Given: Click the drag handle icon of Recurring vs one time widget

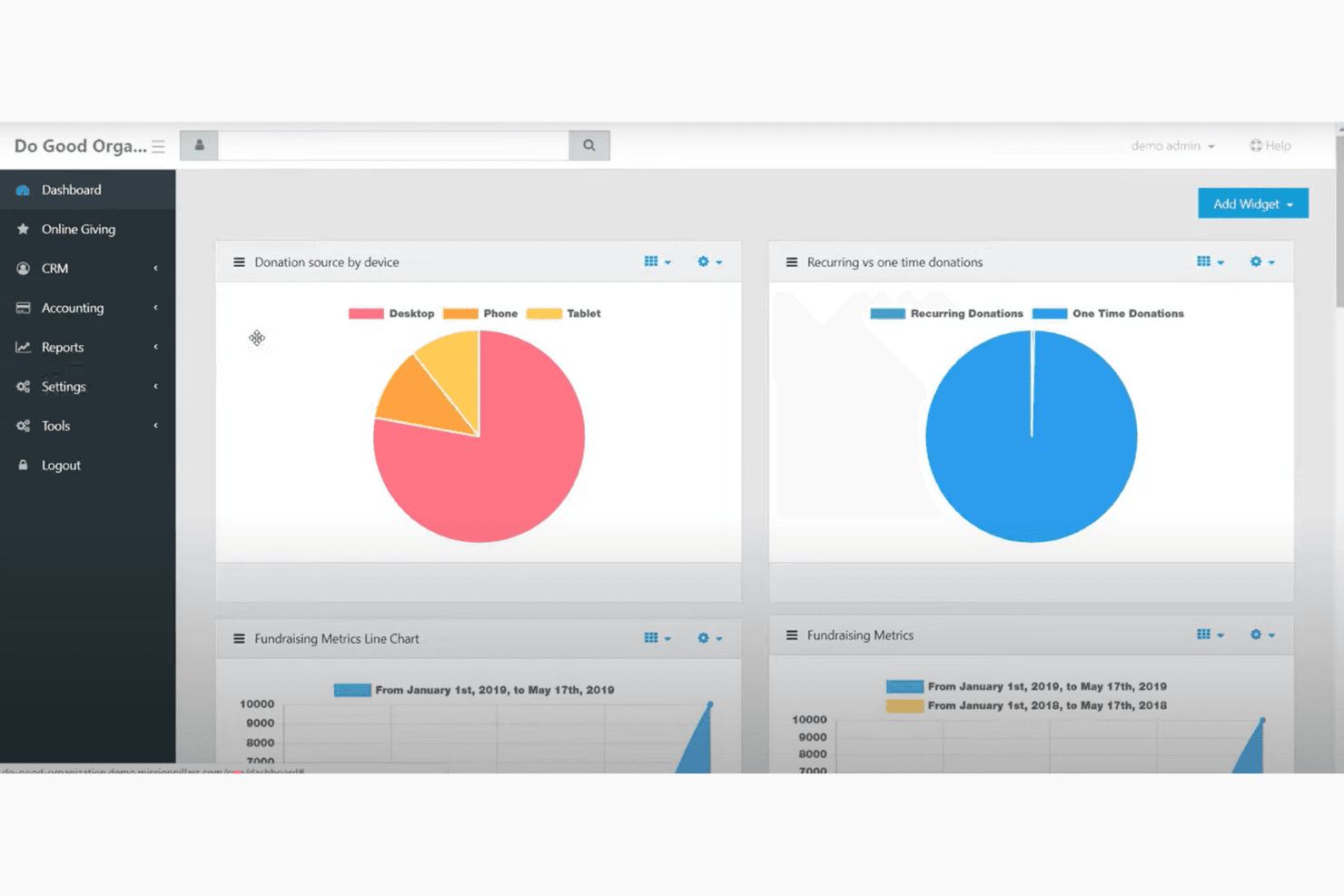Looking at the screenshot, I should point(792,262).
